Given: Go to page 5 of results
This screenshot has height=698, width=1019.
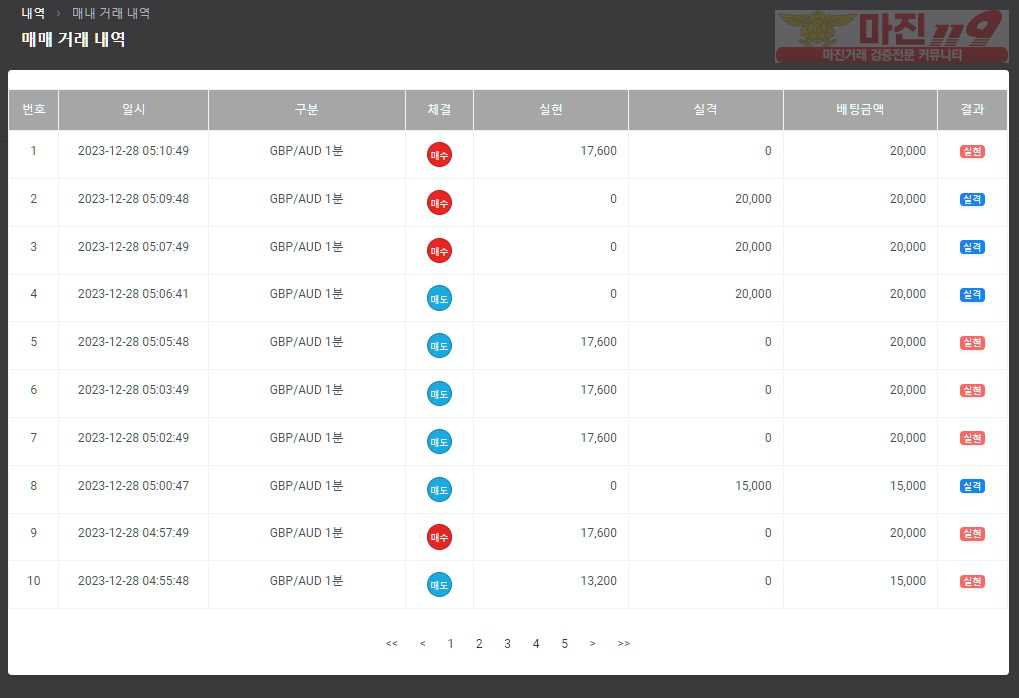Looking at the screenshot, I should (x=565, y=643).
